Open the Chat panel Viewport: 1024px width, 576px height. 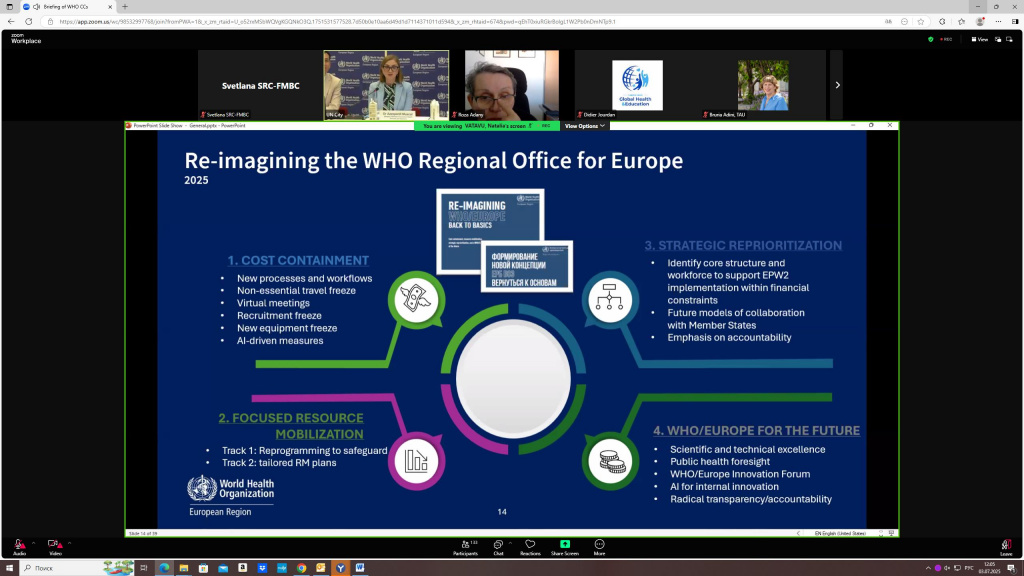498,545
